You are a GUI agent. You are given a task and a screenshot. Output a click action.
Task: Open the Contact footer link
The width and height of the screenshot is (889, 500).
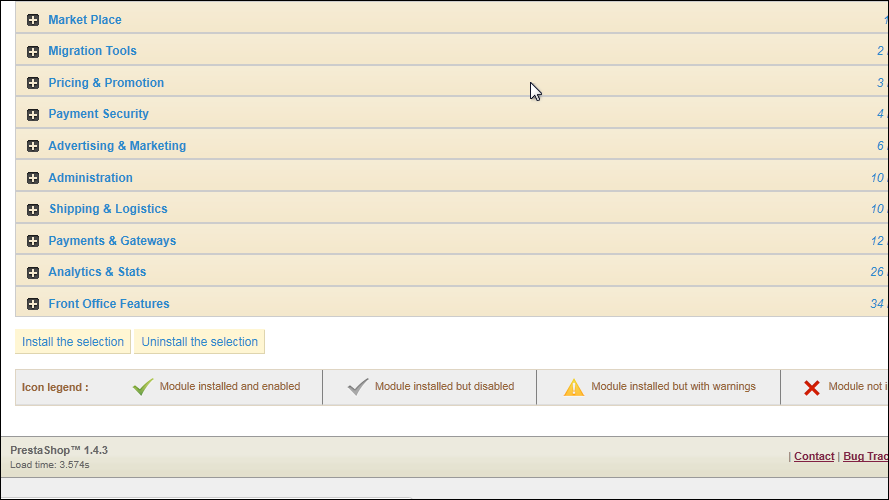pos(814,456)
